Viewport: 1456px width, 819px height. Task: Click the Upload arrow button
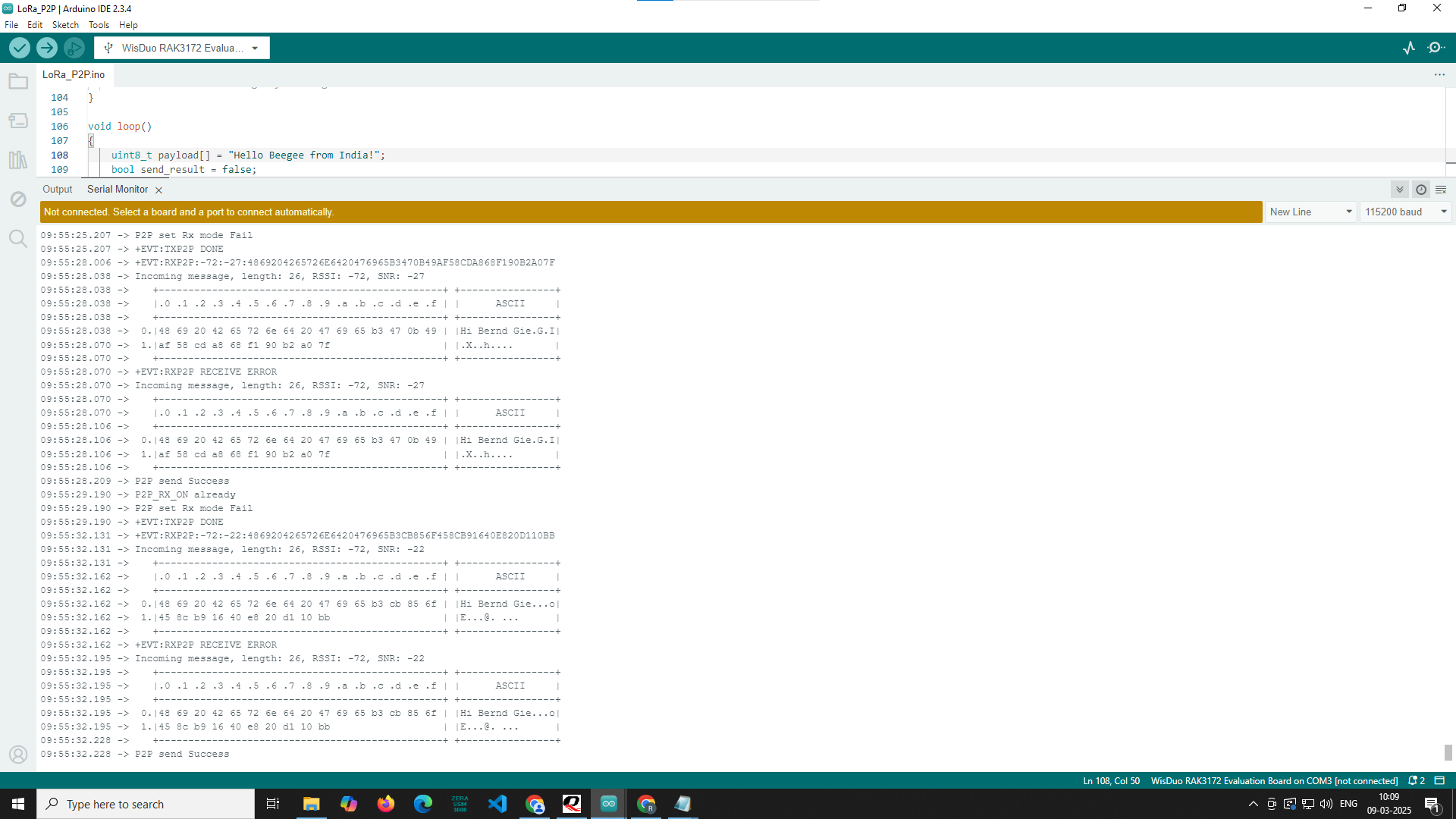pyautogui.click(x=47, y=48)
